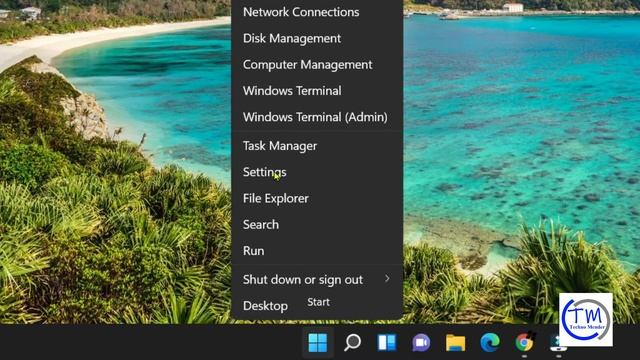Launch Computer Management

click(x=317, y=64)
